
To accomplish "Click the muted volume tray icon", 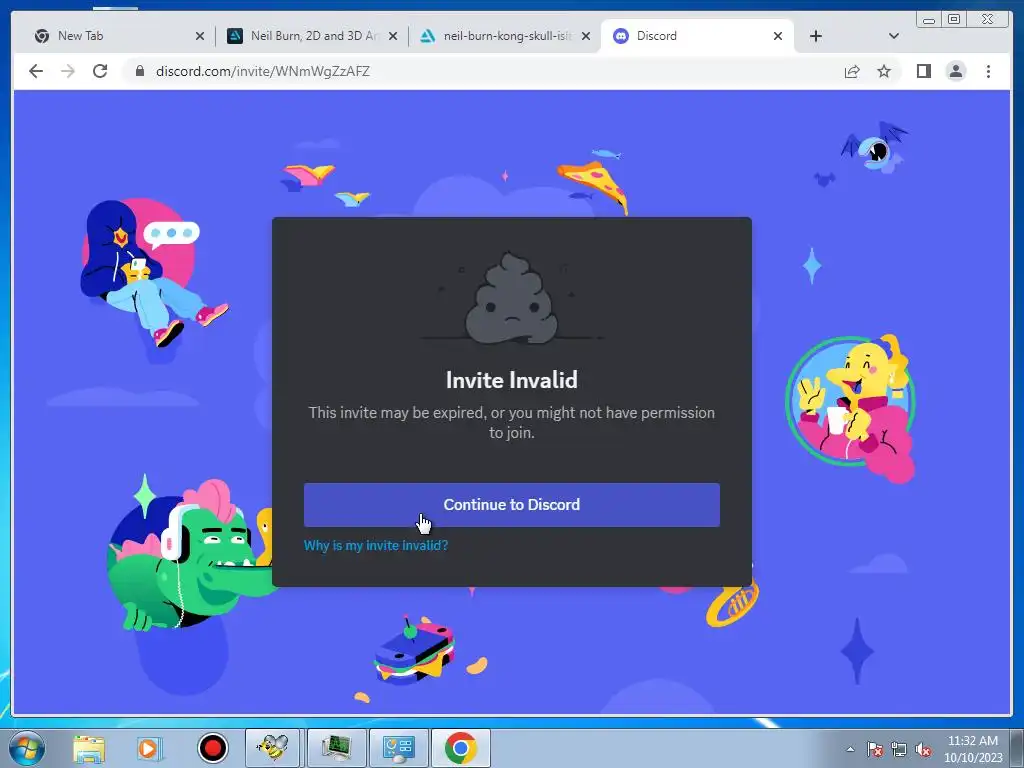I will pyautogui.click(x=923, y=749).
